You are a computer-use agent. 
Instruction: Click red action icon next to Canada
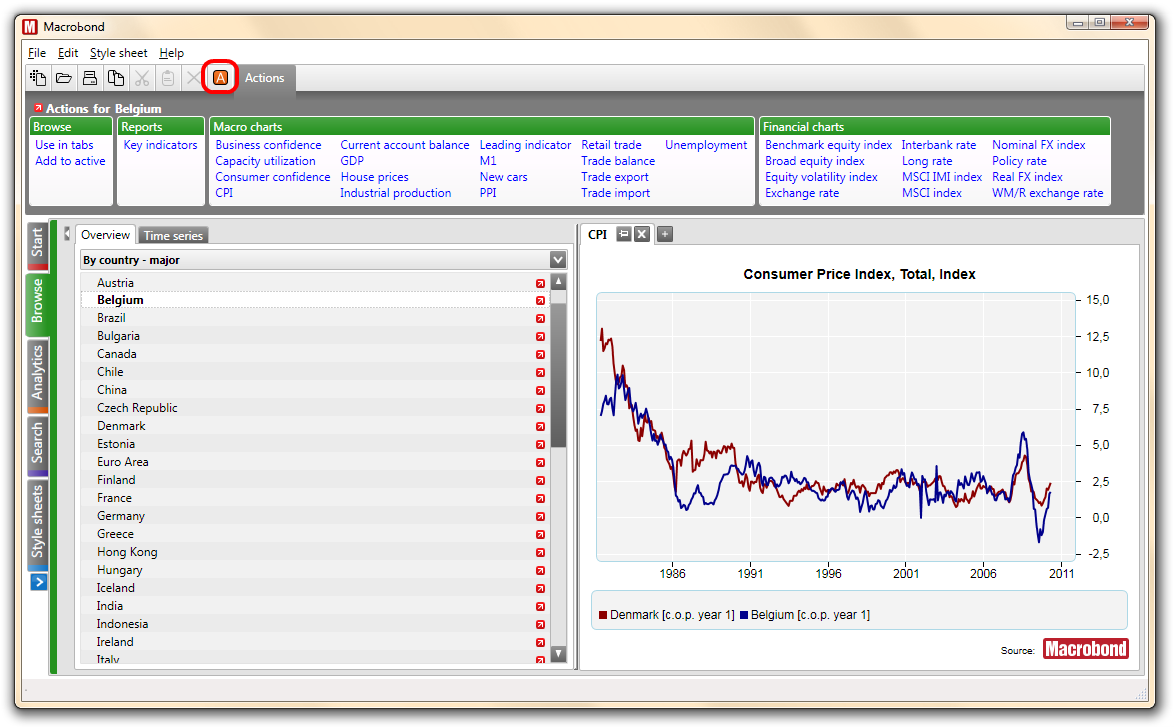tap(540, 354)
